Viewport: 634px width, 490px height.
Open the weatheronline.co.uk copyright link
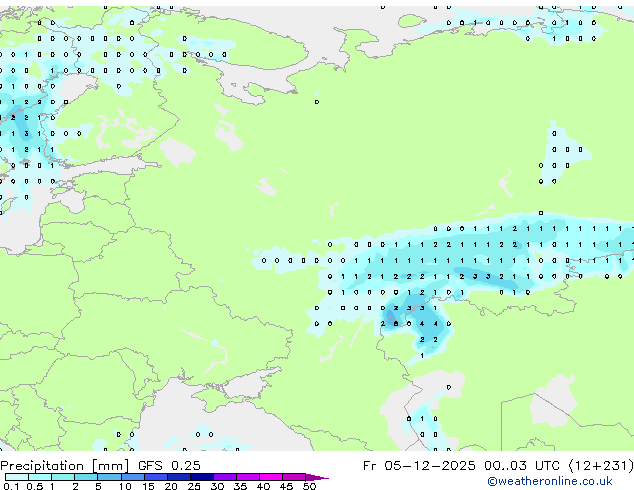pyautogui.click(x=549, y=481)
